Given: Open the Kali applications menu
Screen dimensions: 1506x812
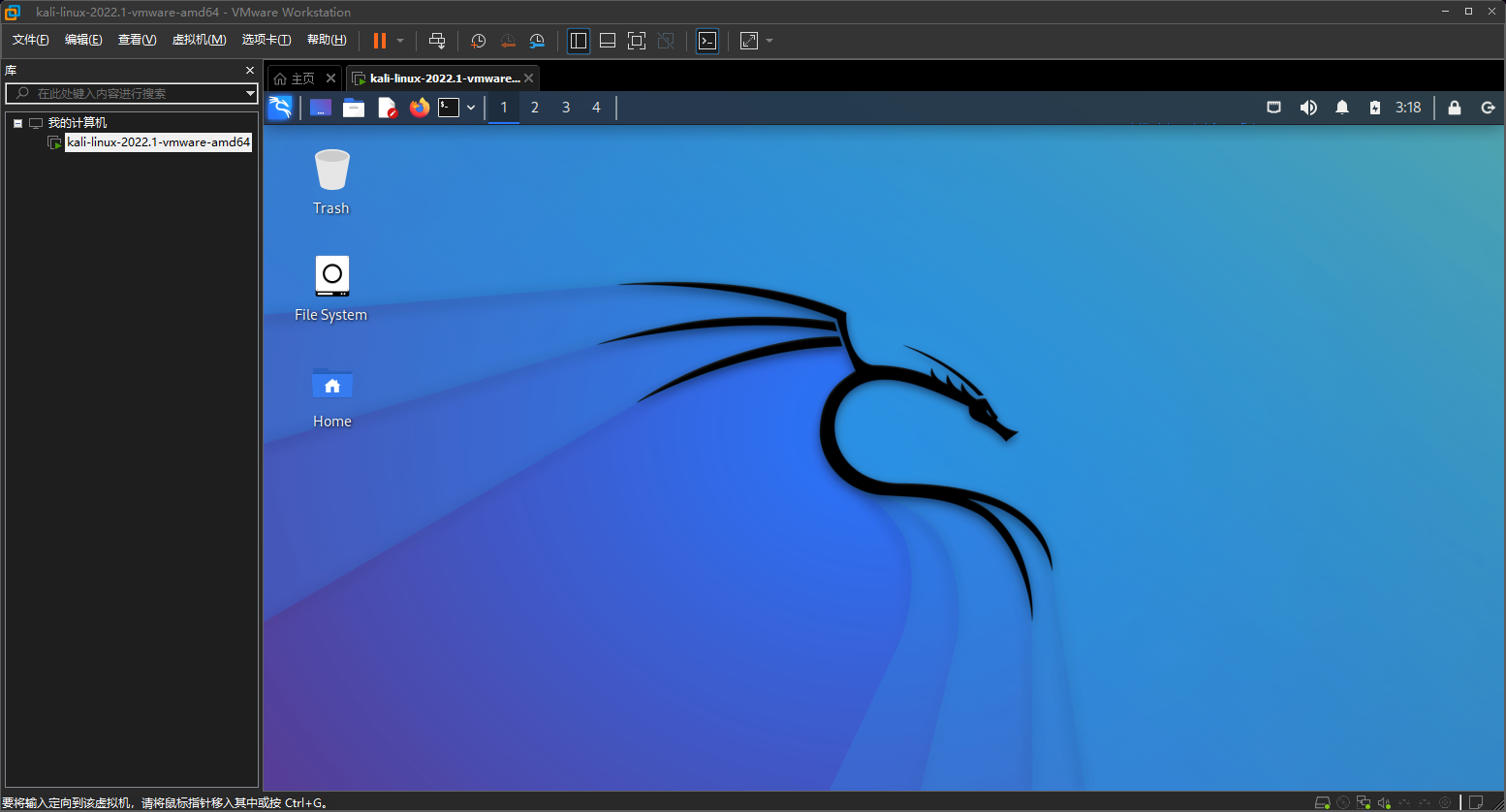Looking at the screenshot, I should pos(280,108).
